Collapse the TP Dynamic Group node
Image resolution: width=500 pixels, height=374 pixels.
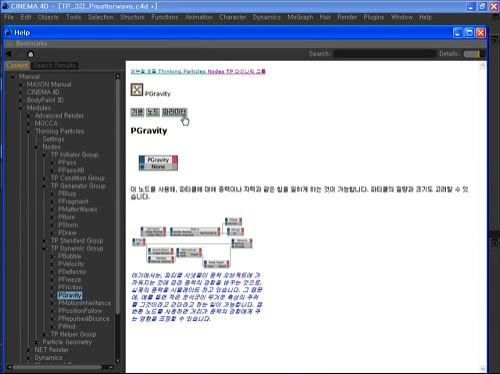pyautogui.click(x=45, y=248)
